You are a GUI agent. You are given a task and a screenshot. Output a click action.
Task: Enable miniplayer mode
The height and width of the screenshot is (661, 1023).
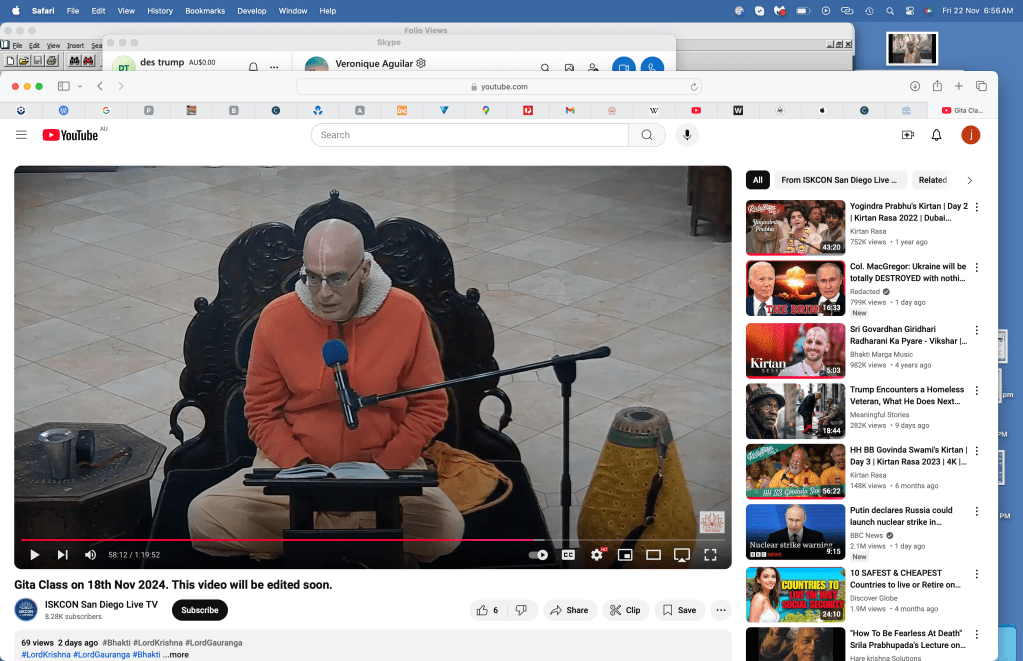625,554
